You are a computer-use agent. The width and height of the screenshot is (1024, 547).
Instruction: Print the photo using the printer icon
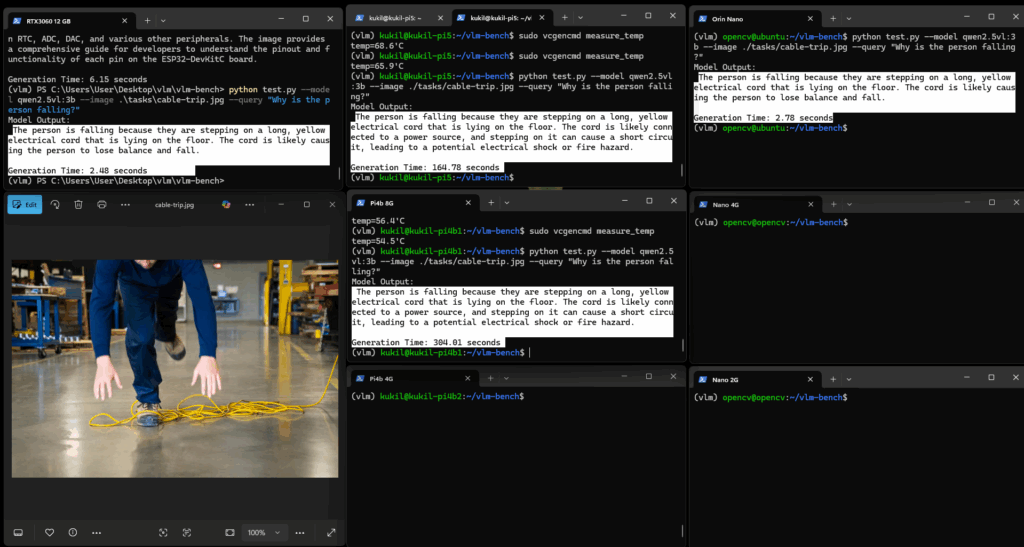tap(102, 204)
